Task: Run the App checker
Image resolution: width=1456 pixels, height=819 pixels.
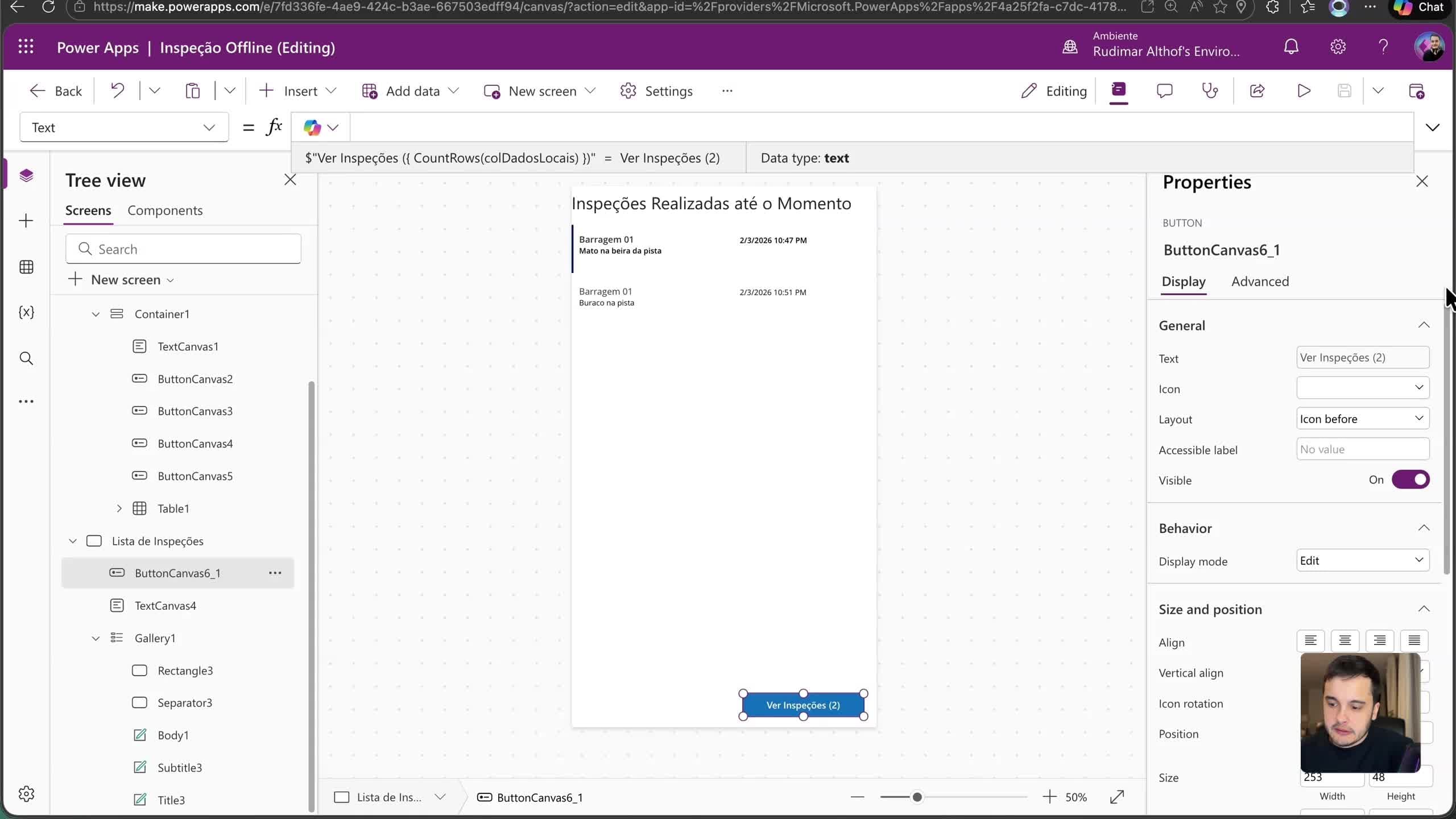Action: pyautogui.click(x=1209, y=91)
